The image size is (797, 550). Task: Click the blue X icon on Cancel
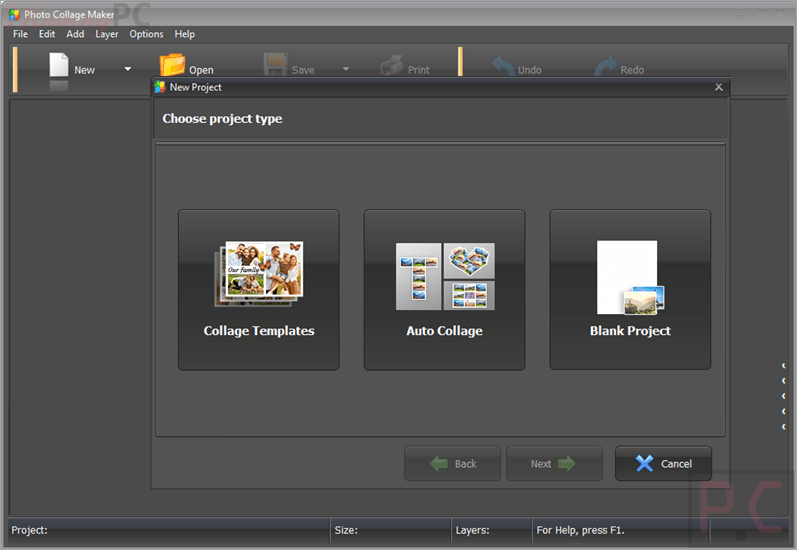pyautogui.click(x=645, y=464)
